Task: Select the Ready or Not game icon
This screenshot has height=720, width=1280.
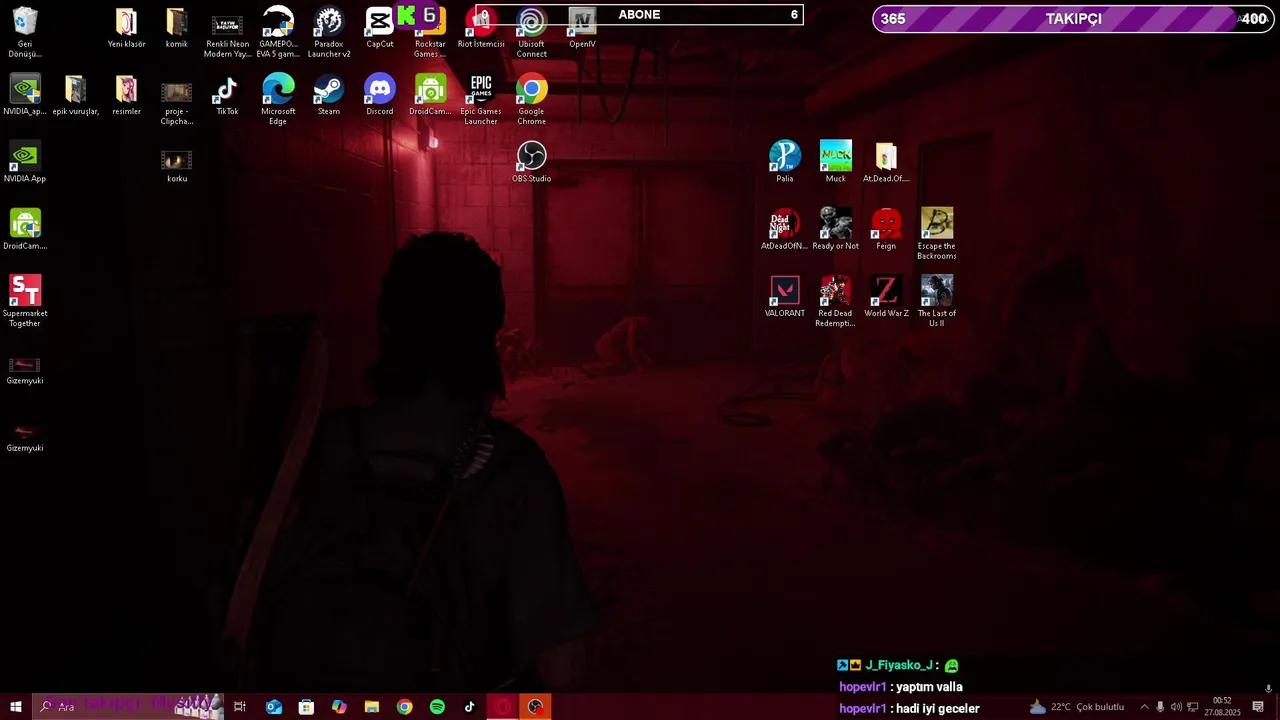Action: tap(836, 229)
